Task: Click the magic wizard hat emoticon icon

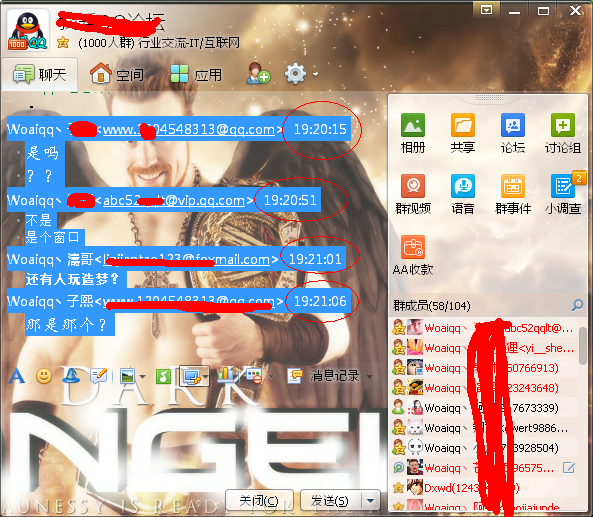Action: (71, 376)
